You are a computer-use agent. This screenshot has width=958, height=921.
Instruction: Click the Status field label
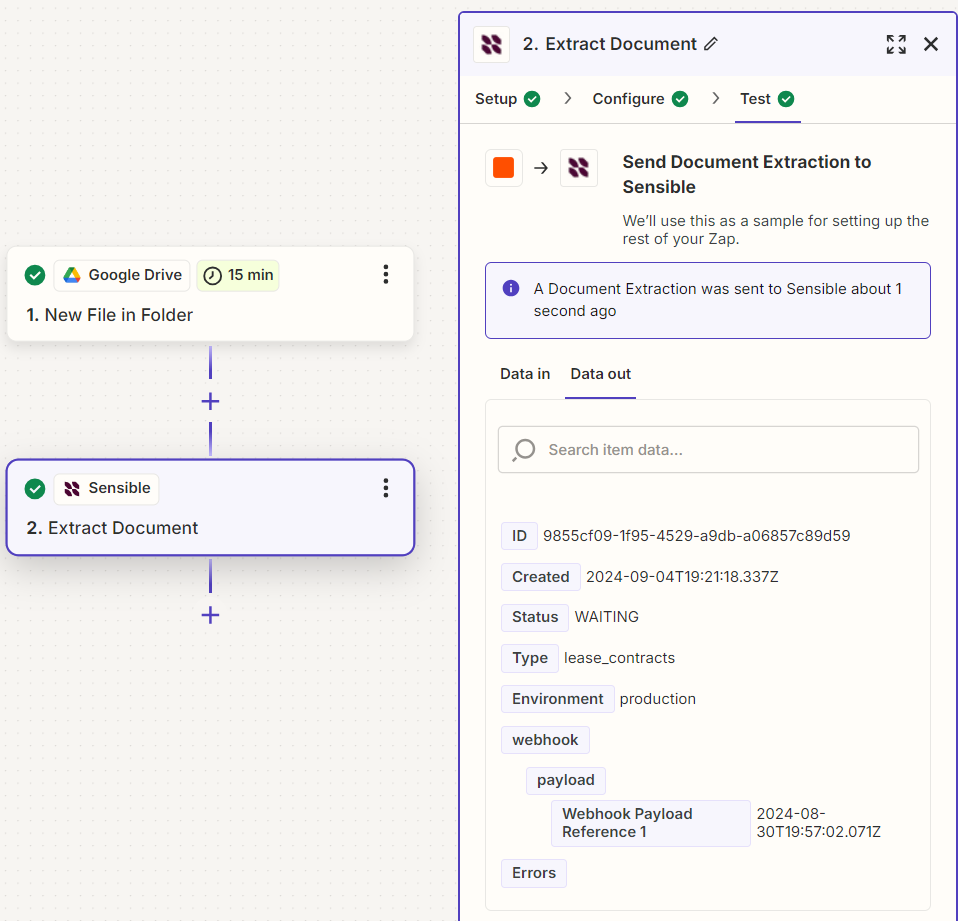(x=535, y=617)
